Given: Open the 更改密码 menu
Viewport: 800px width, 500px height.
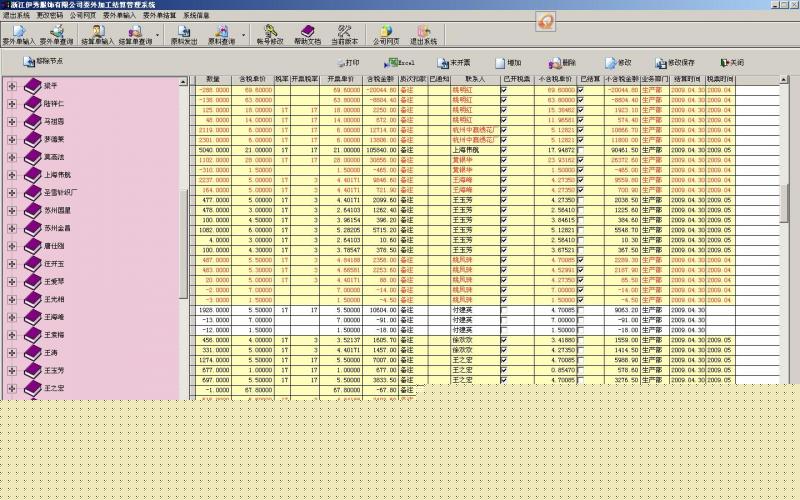Looking at the screenshot, I should [50, 15].
